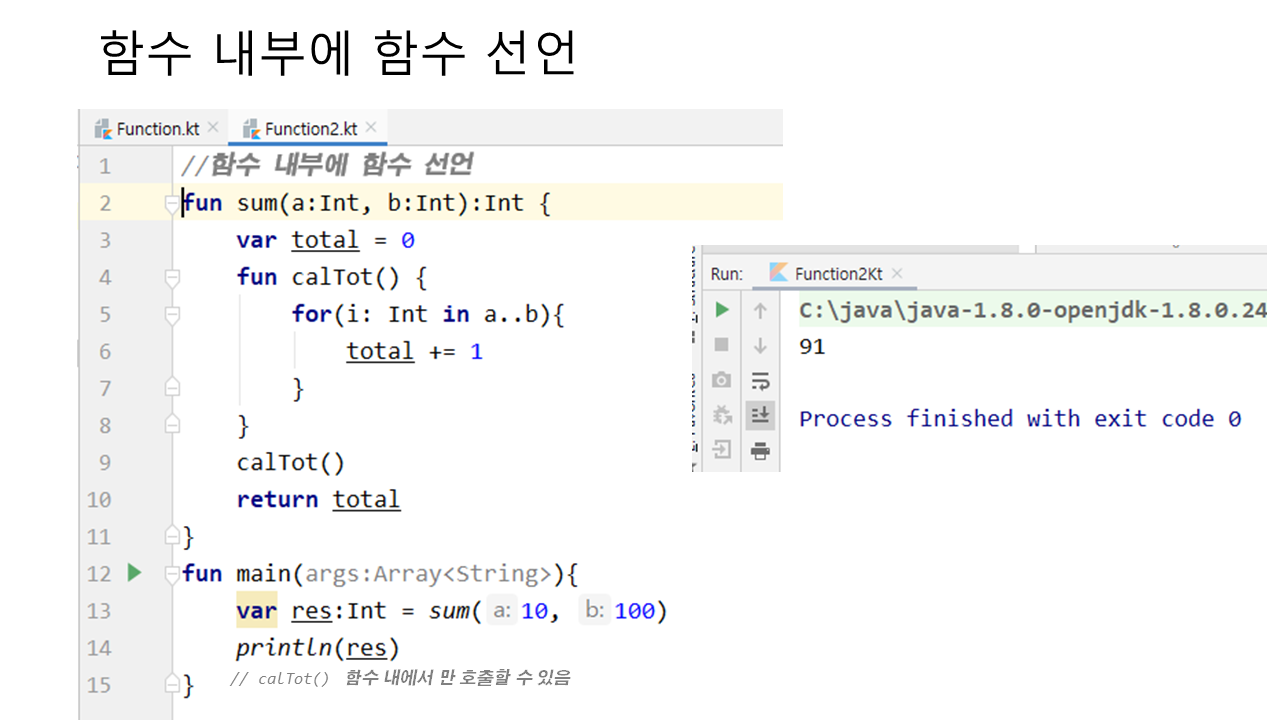
Task: Toggle soft-wrap in the console output
Action: (x=760, y=380)
